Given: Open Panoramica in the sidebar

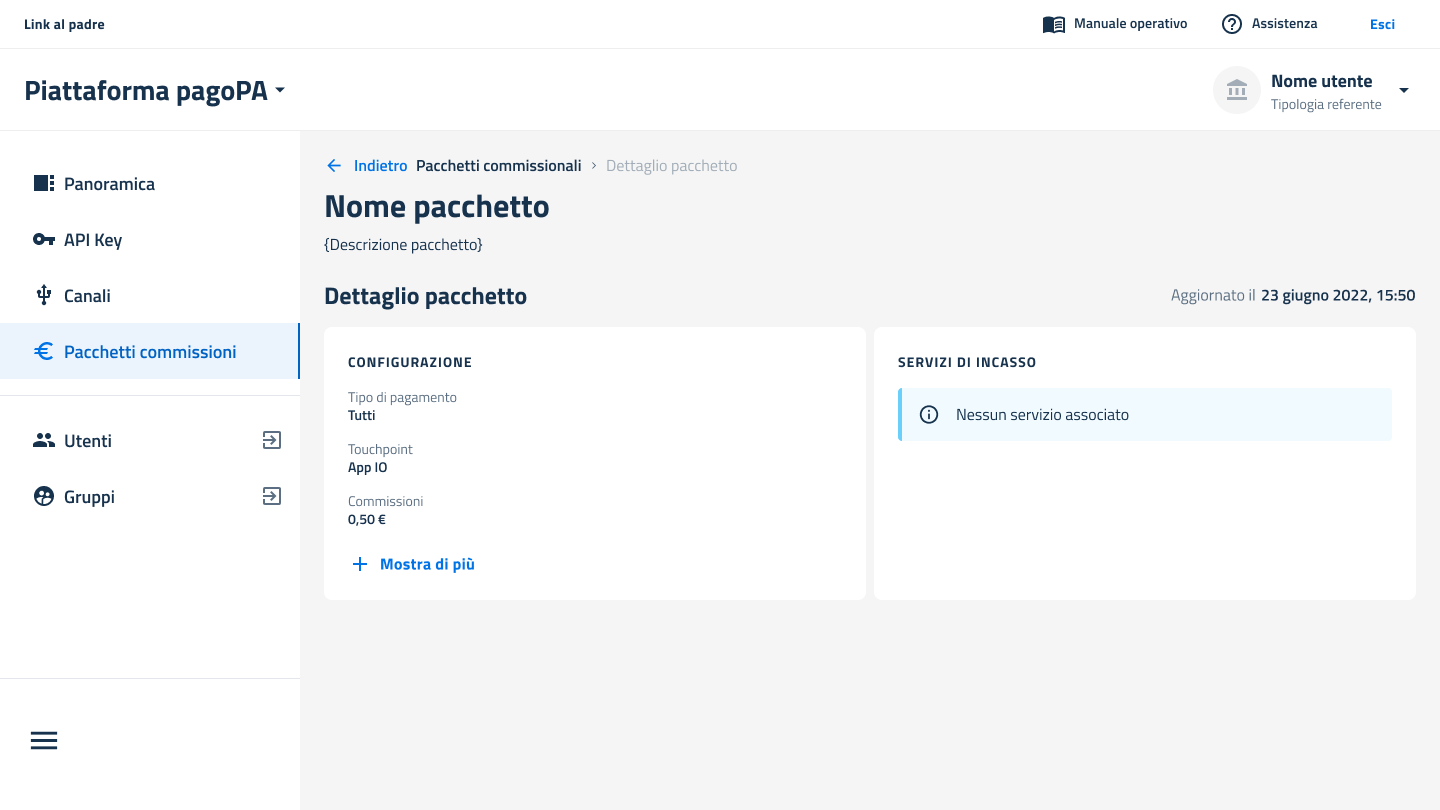Looking at the screenshot, I should (109, 184).
